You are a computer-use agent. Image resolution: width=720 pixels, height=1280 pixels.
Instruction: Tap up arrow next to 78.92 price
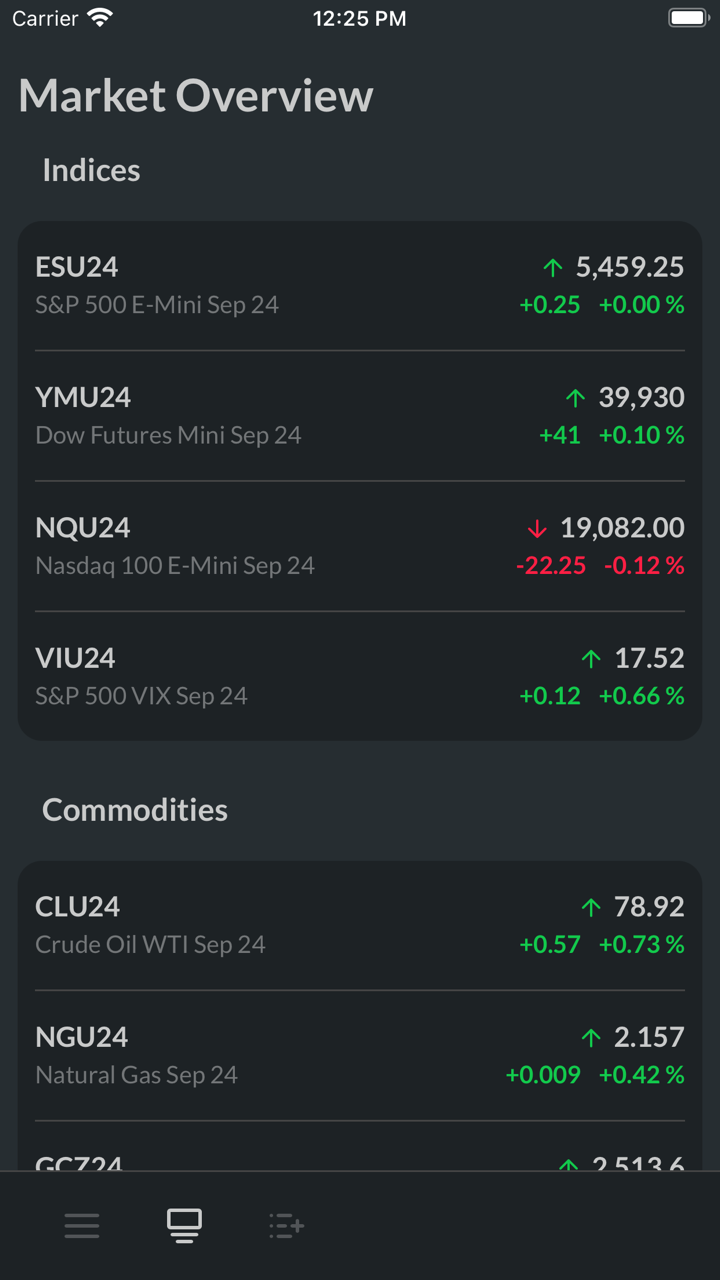point(591,907)
